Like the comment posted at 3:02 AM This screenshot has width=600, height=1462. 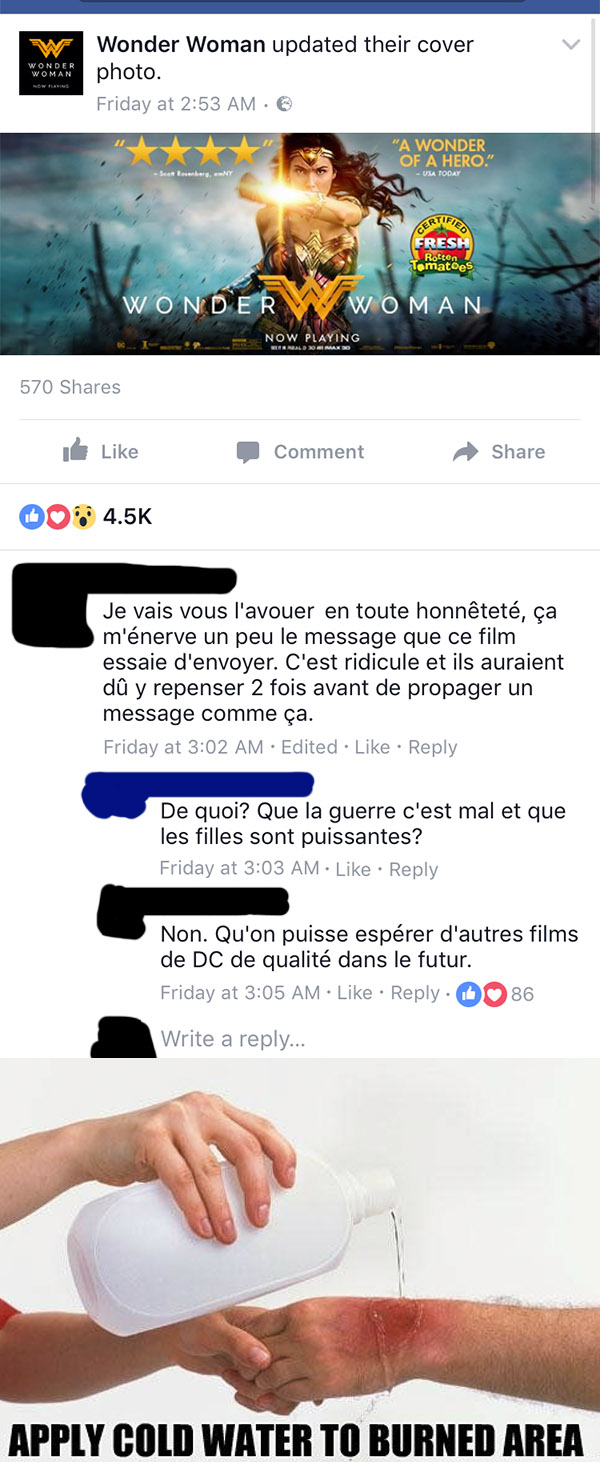[372, 747]
